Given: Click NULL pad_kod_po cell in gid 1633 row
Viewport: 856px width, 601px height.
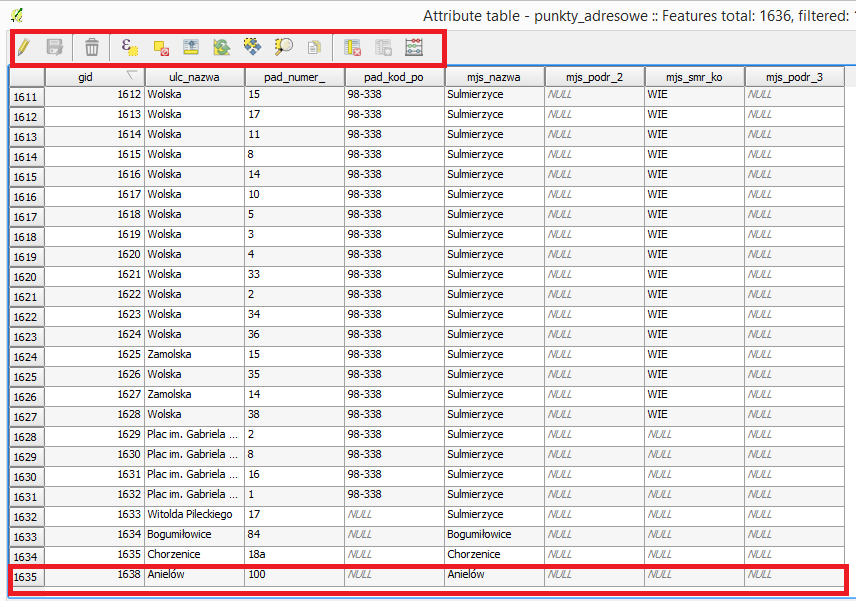Looking at the screenshot, I should (395, 514).
